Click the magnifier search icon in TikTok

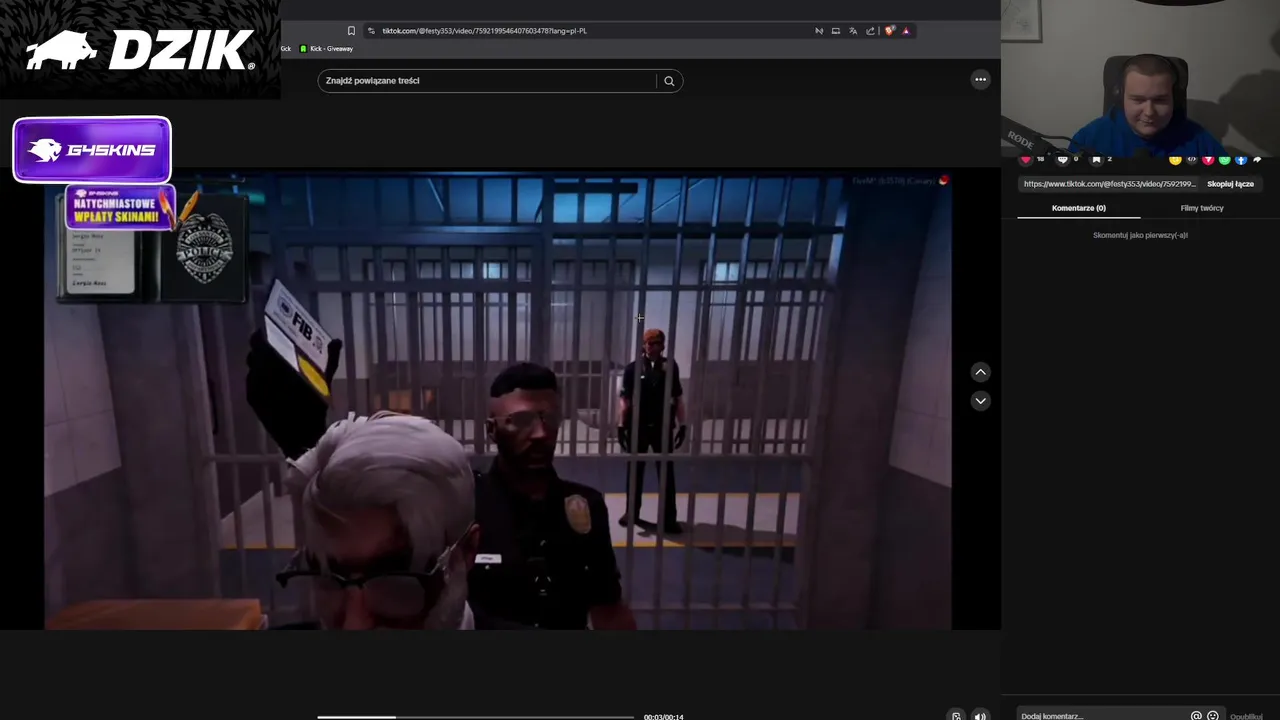(x=669, y=81)
